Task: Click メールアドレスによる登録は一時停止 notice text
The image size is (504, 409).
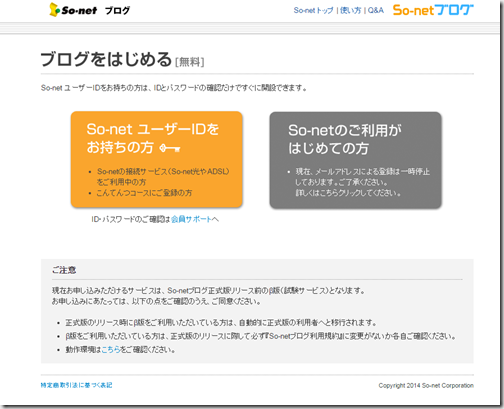Action: coord(363,182)
